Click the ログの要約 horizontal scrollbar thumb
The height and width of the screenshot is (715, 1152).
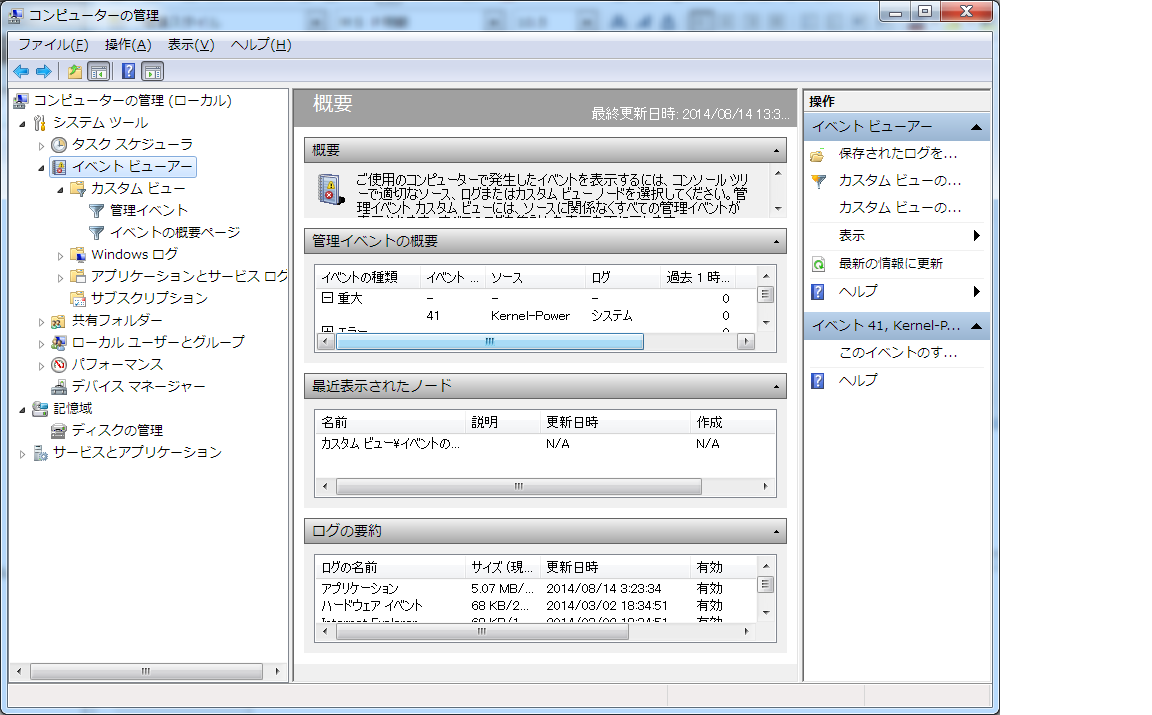point(482,631)
